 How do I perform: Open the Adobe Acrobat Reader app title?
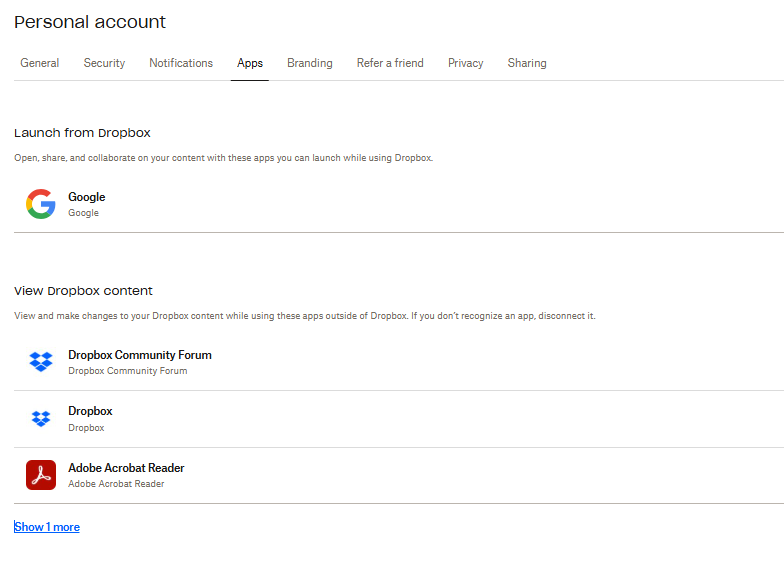tap(126, 468)
